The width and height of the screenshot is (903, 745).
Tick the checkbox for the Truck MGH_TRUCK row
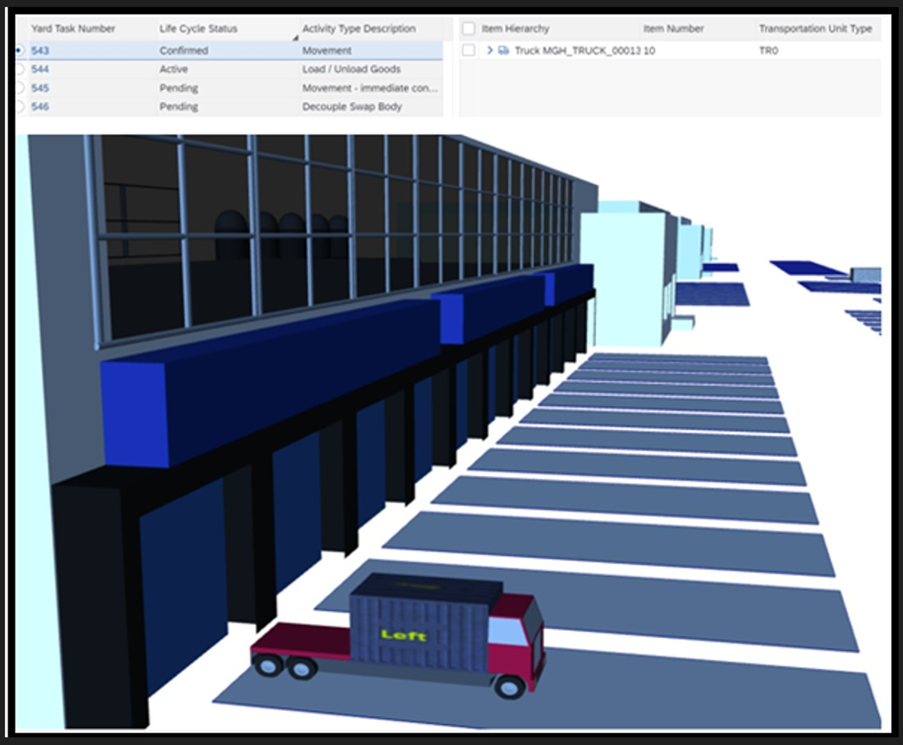[469, 50]
